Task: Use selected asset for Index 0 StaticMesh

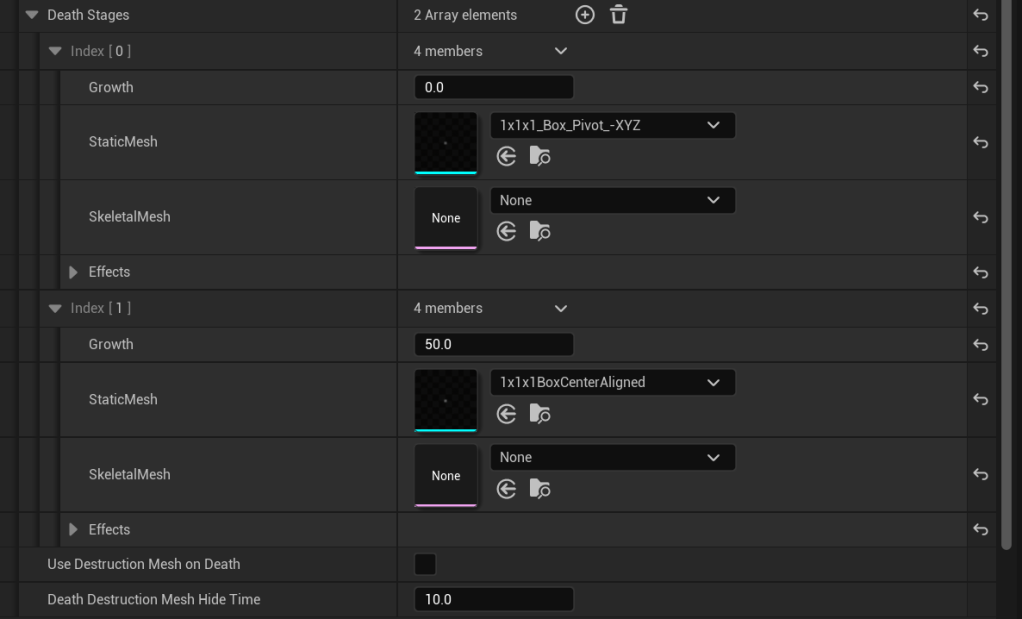Action: (507, 156)
